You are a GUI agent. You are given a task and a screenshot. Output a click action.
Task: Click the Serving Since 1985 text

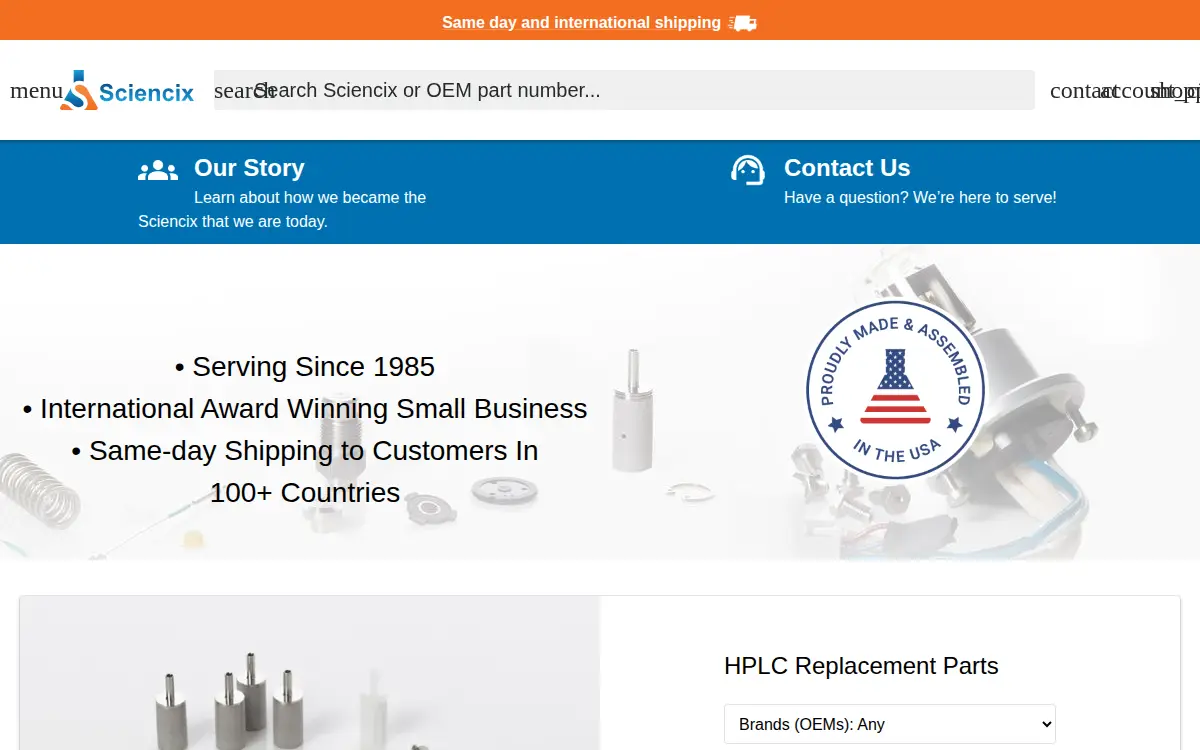point(305,367)
